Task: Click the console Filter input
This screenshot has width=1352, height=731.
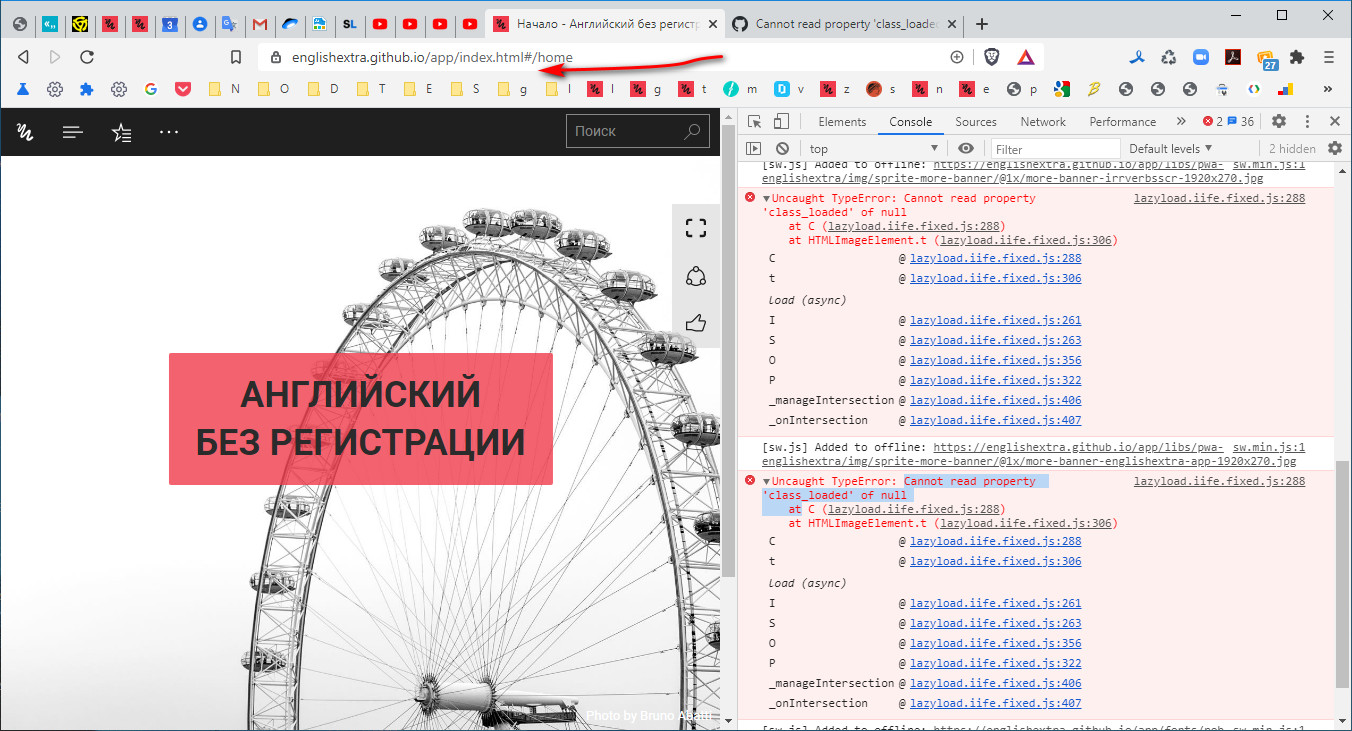Action: click(1055, 149)
